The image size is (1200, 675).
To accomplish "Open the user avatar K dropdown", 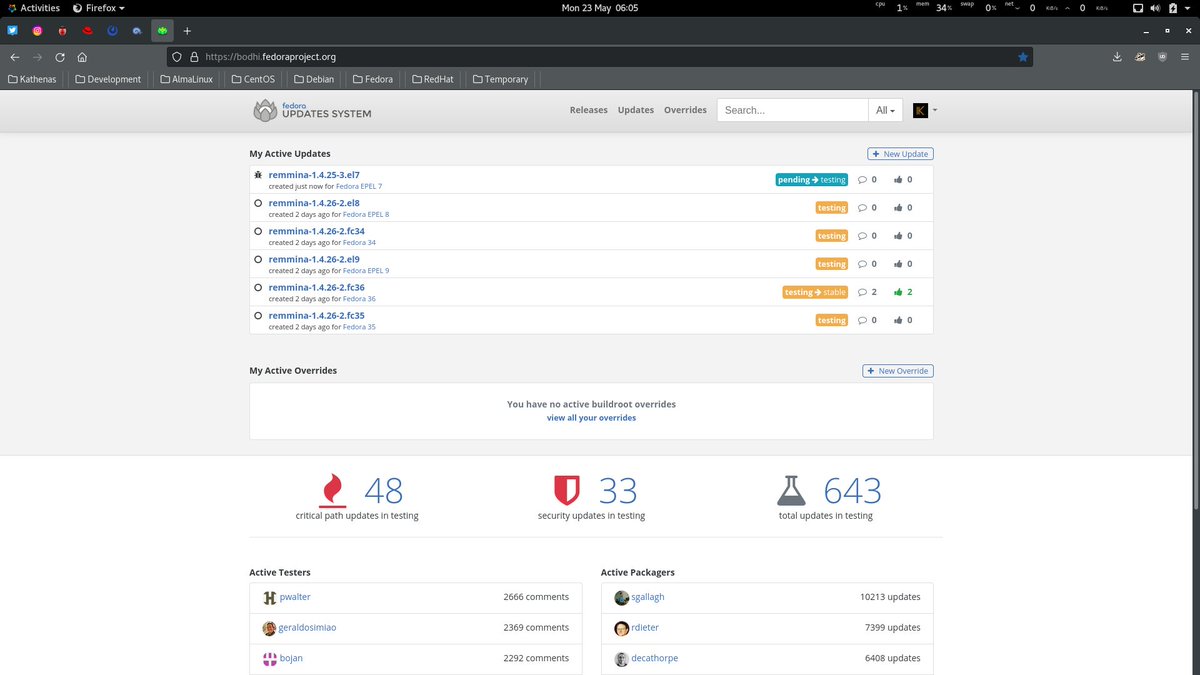I will 925,110.
